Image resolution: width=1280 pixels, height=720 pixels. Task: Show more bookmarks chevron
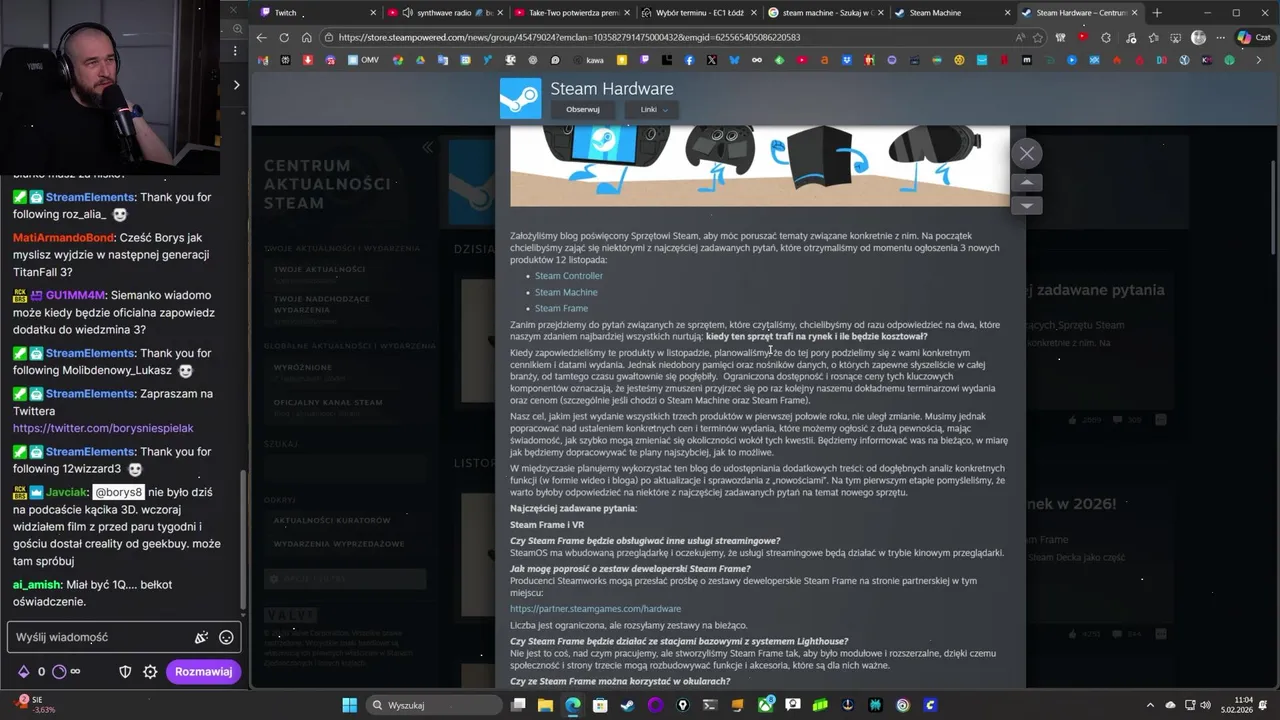(1260, 60)
